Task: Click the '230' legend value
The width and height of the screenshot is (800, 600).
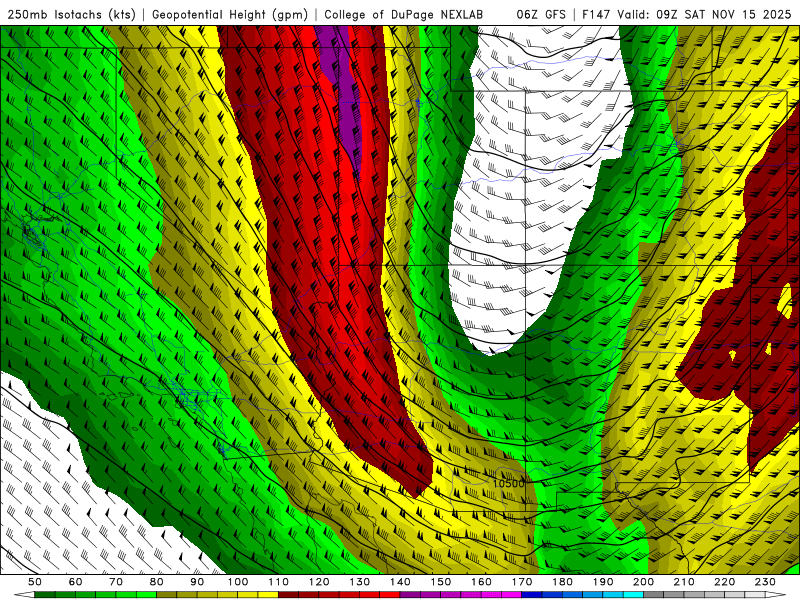Action: coord(765,582)
